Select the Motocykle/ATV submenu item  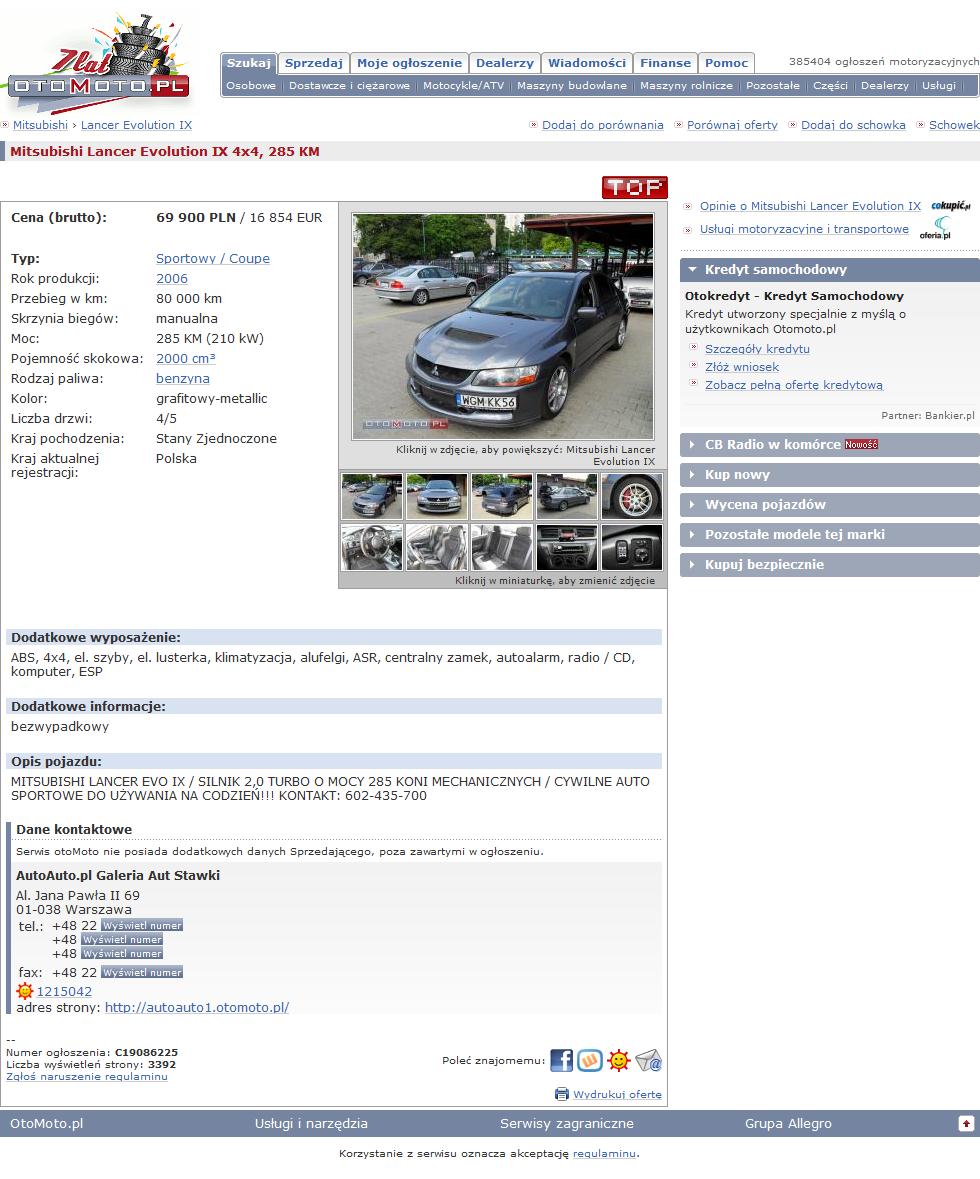point(463,86)
